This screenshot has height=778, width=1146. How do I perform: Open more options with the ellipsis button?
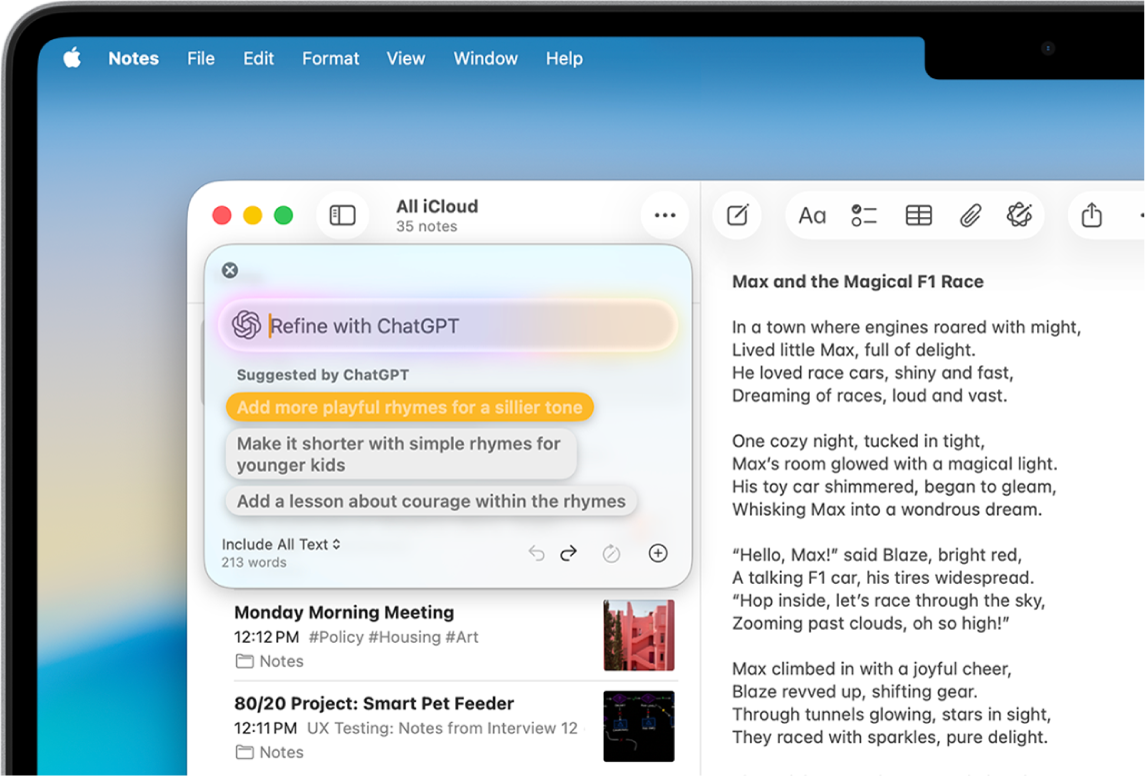click(x=665, y=215)
